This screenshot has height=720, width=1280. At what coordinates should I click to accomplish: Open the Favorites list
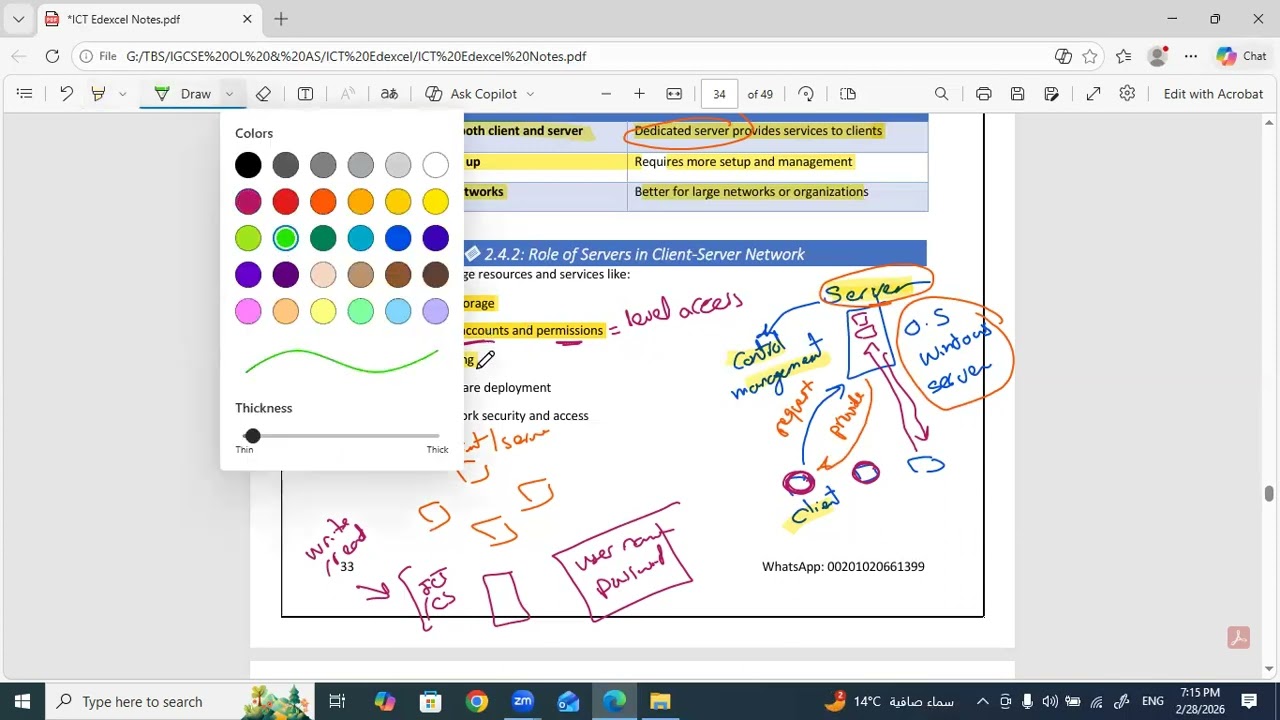[x=1123, y=56]
